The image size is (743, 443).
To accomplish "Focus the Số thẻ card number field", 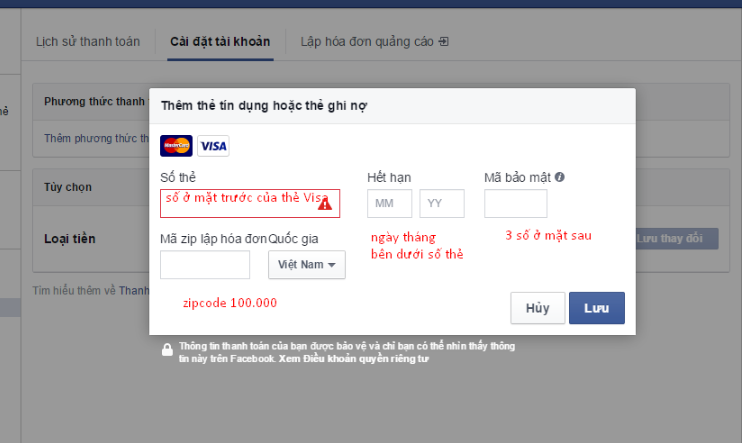I will (x=250, y=203).
